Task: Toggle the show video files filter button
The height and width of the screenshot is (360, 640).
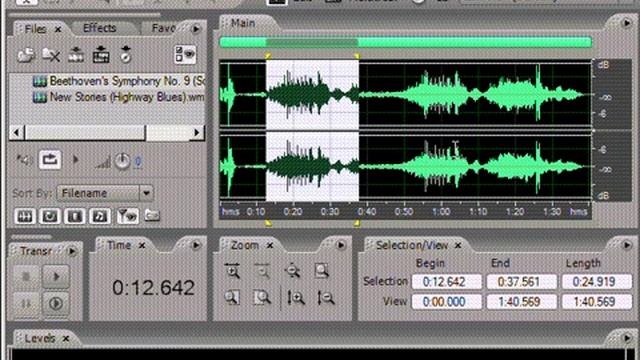Action: point(75,216)
